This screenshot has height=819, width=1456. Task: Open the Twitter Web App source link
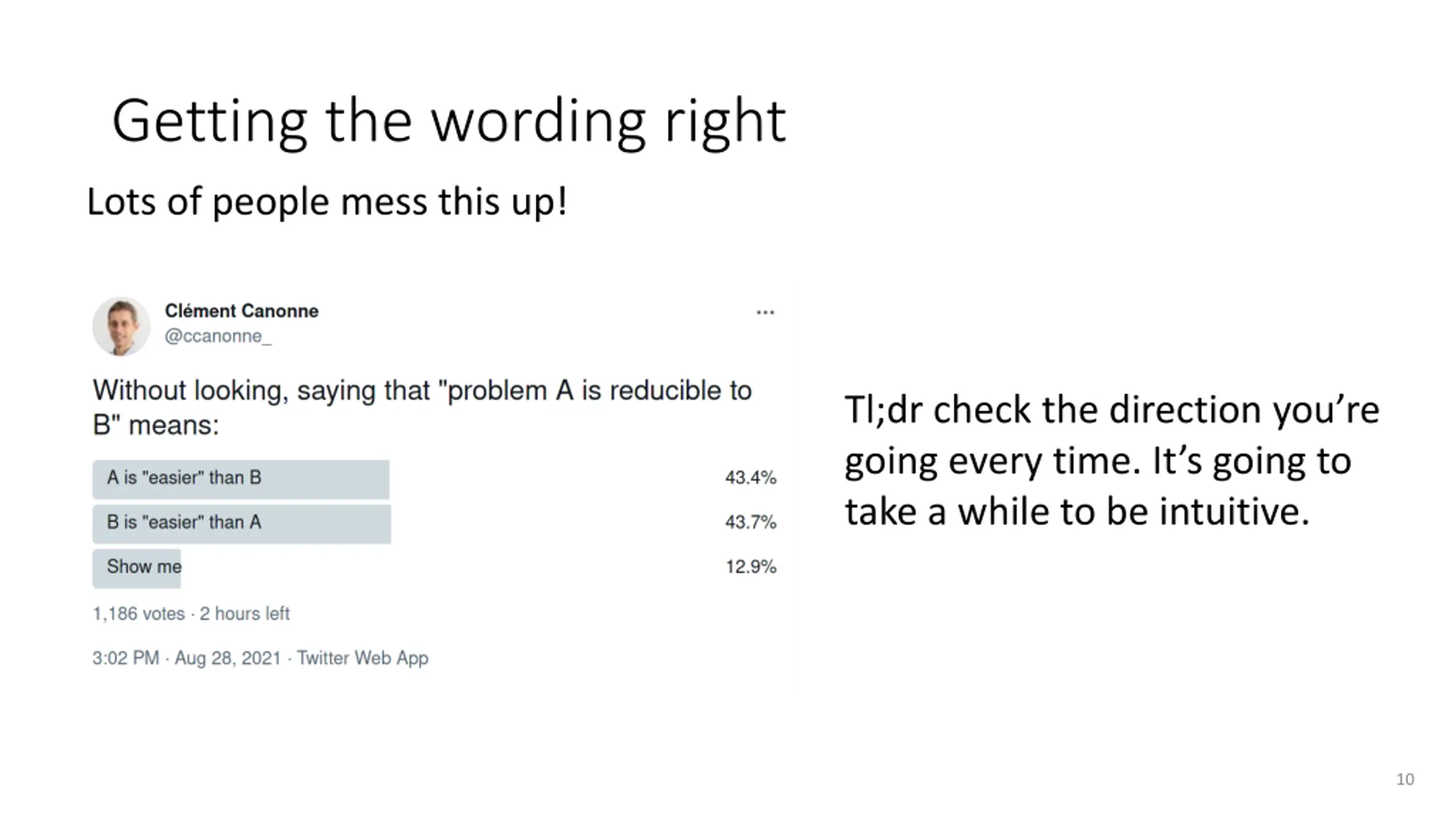pyautogui.click(x=363, y=658)
